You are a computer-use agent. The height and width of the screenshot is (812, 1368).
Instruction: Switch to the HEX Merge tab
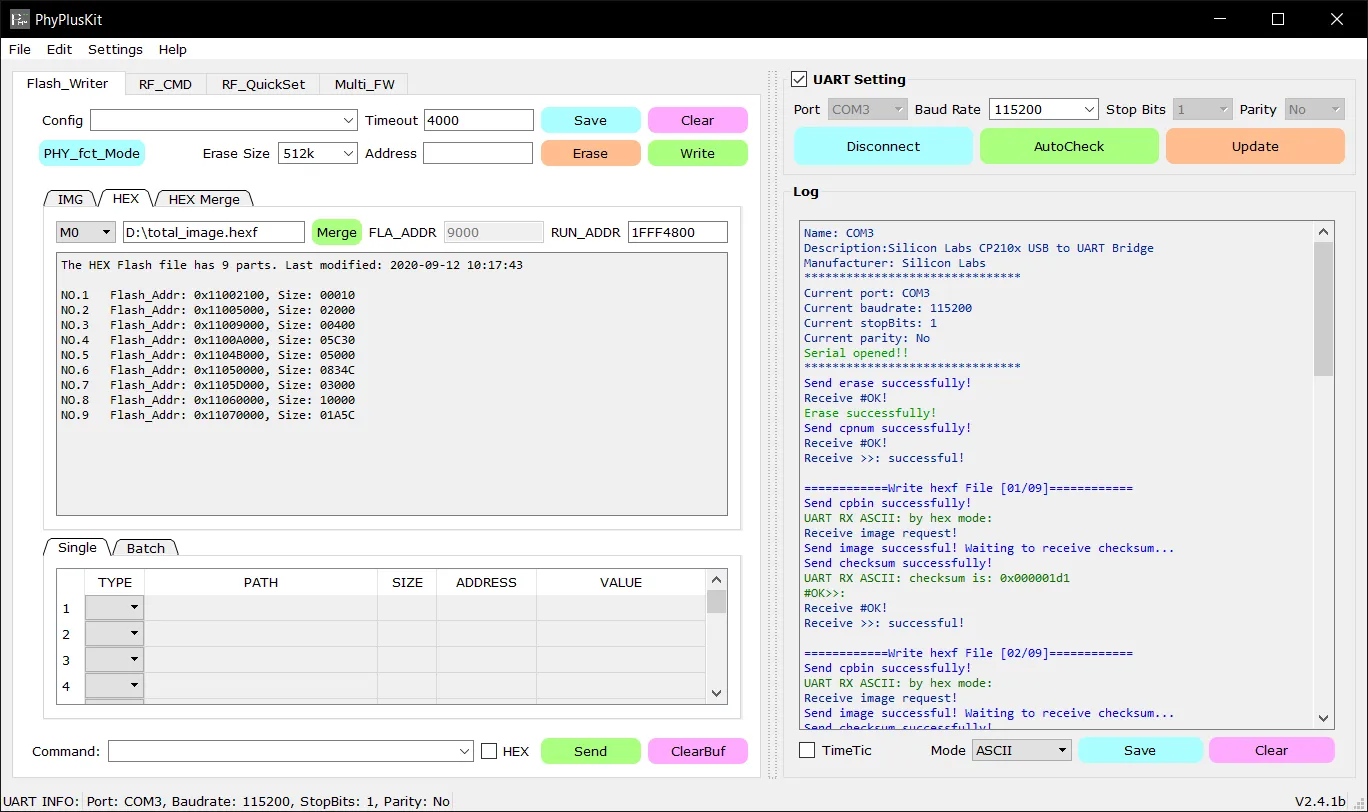[204, 199]
